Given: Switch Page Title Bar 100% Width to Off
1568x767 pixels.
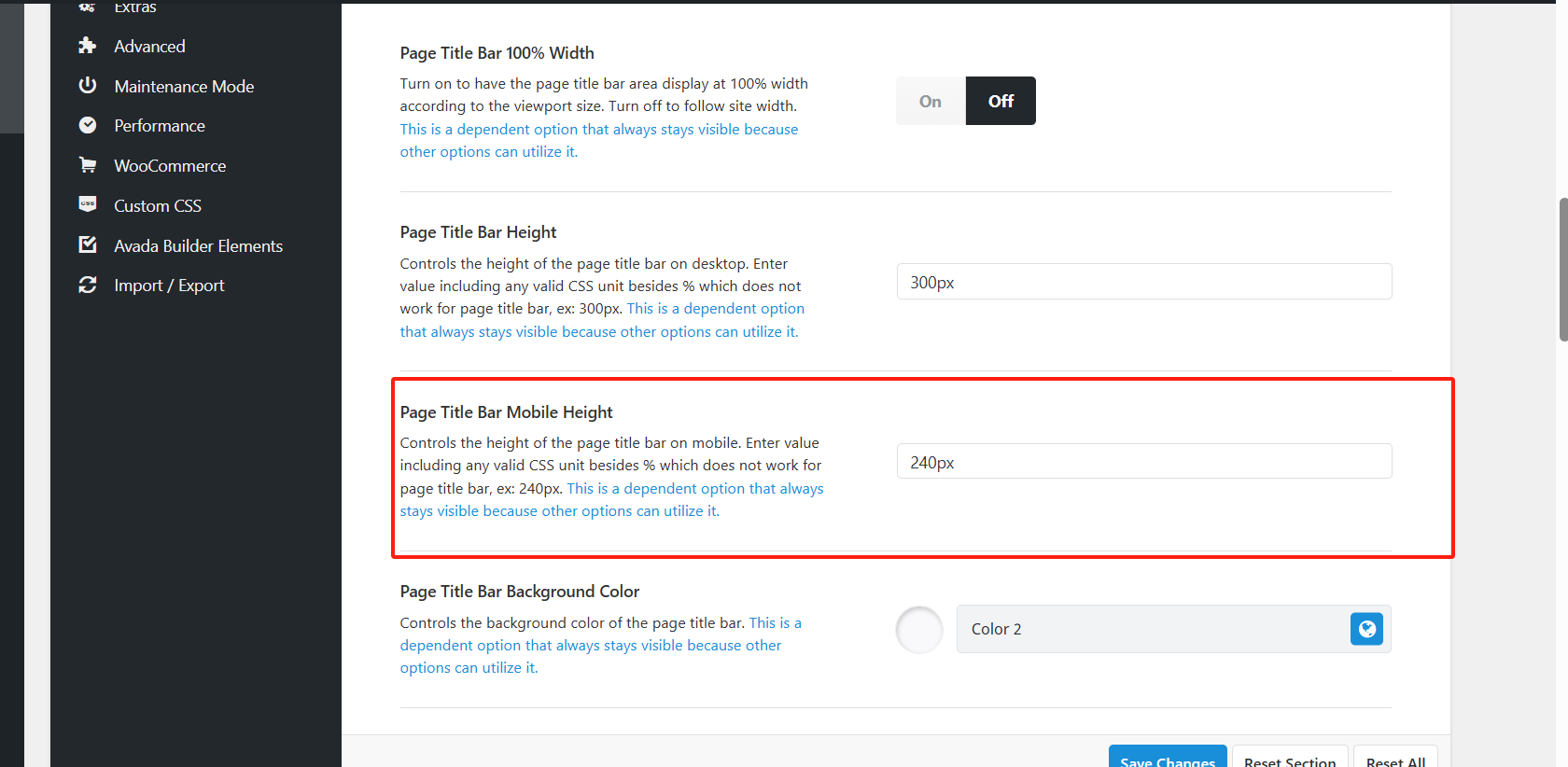Looking at the screenshot, I should (x=1001, y=101).
